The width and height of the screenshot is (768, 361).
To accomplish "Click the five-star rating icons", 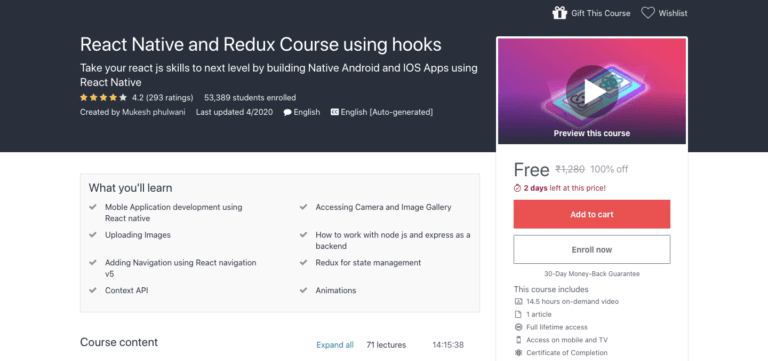I will [x=103, y=97].
